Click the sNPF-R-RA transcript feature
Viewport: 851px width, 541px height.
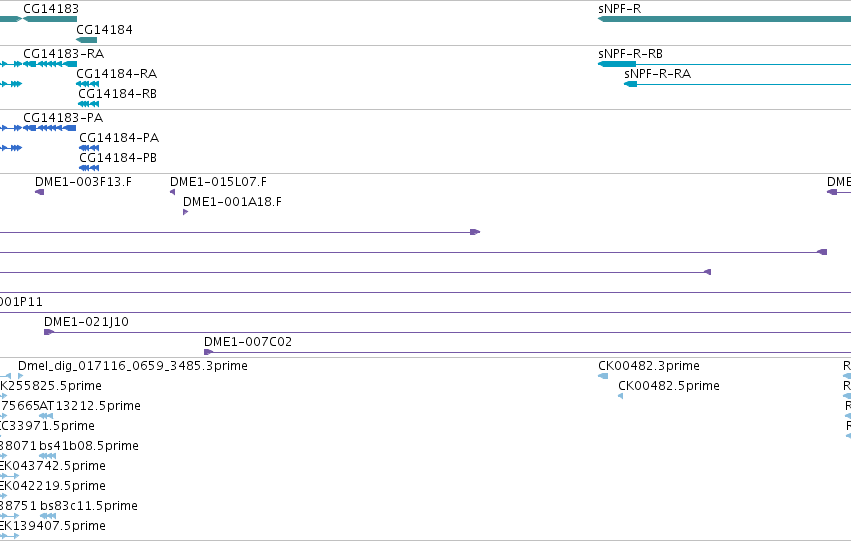tap(738, 84)
